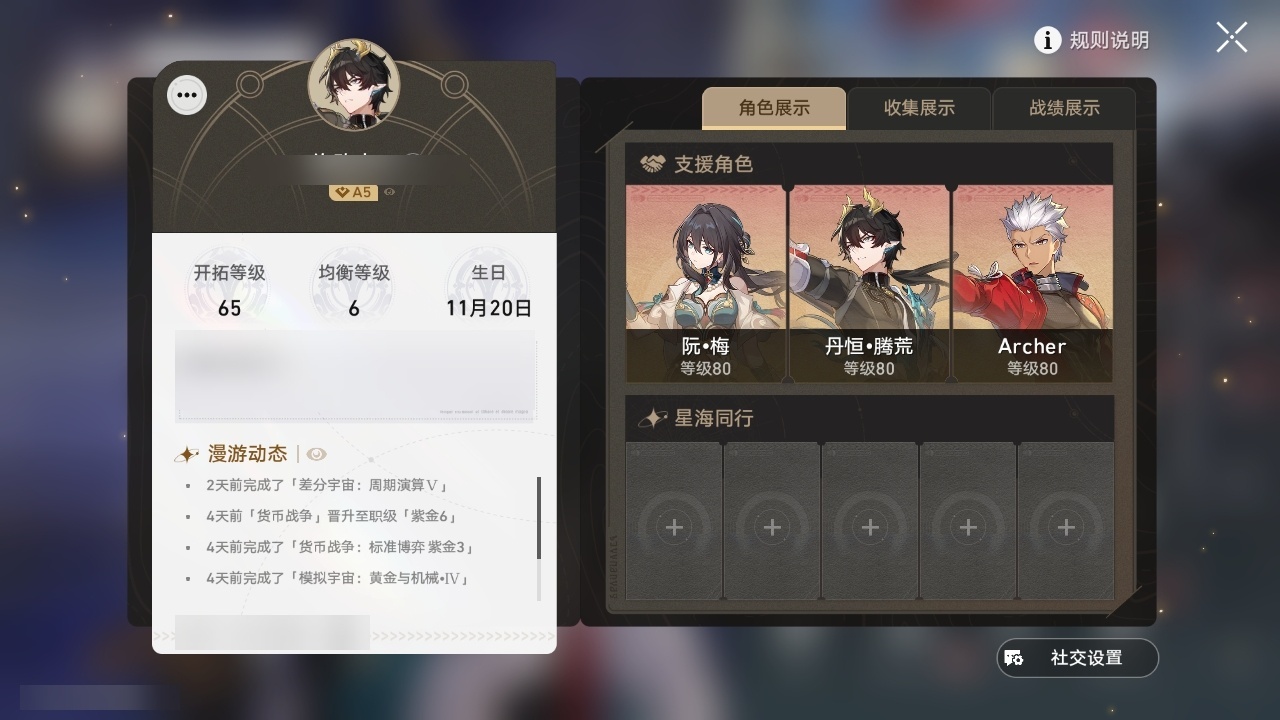The width and height of the screenshot is (1280, 720).
Task: Close the profile screen with X
Action: pyautogui.click(x=1231, y=38)
